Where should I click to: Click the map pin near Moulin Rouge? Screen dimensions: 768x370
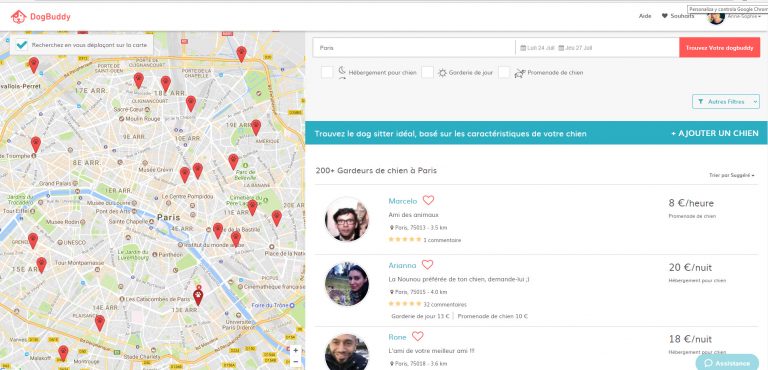[139, 80]
